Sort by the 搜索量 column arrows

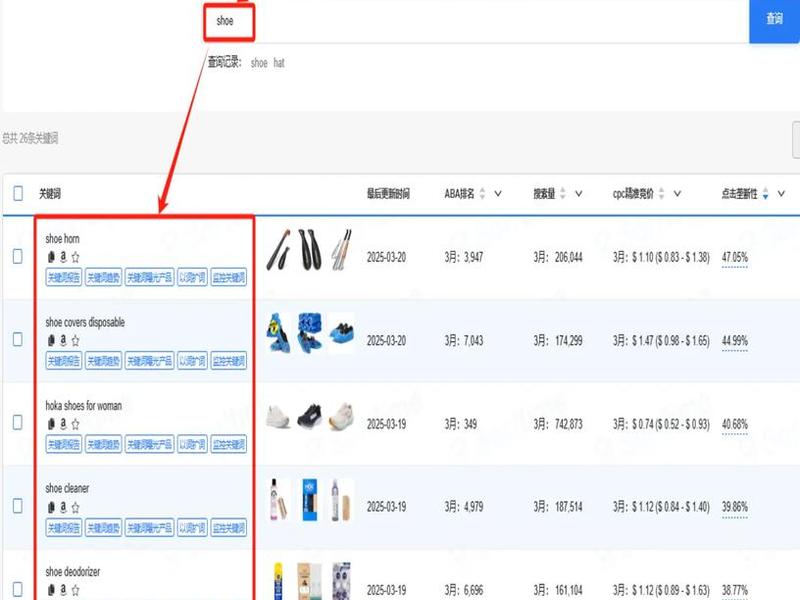click(x=563, y=194)
